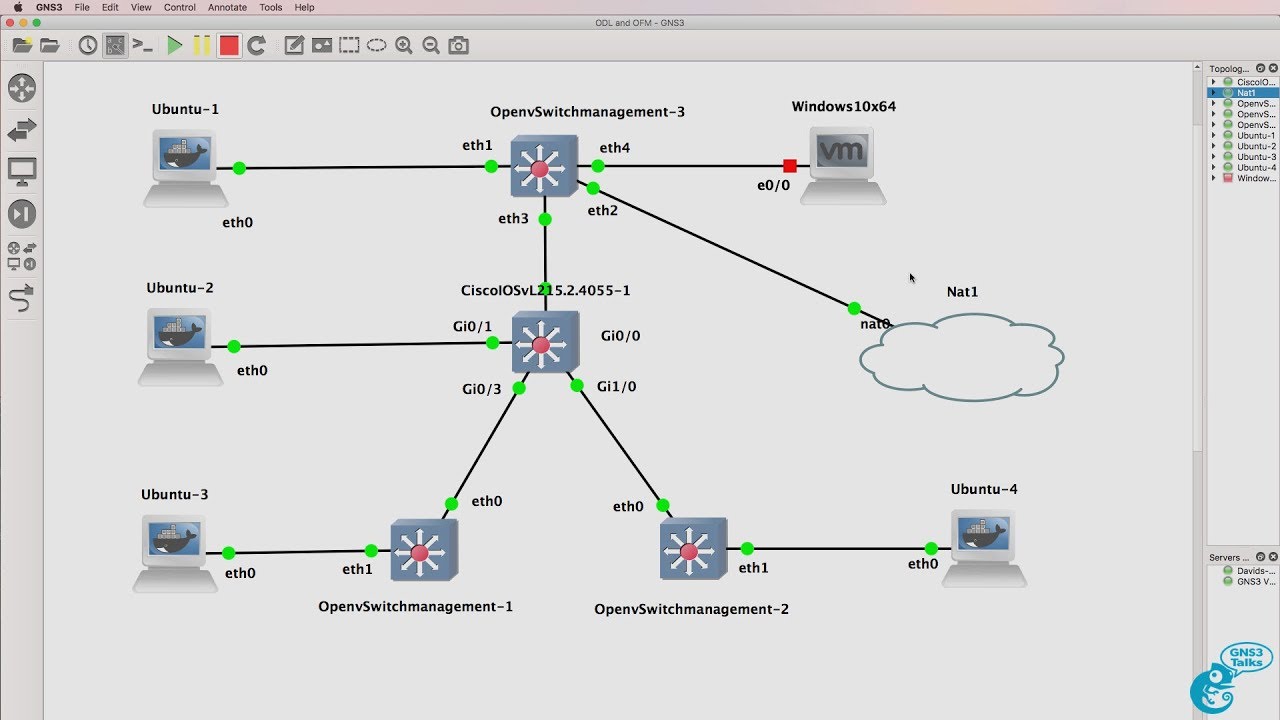Click the Gi1/0 interface label
Image resolution: width=1280 pixels, height=720 pixels.
click(616, 386)
